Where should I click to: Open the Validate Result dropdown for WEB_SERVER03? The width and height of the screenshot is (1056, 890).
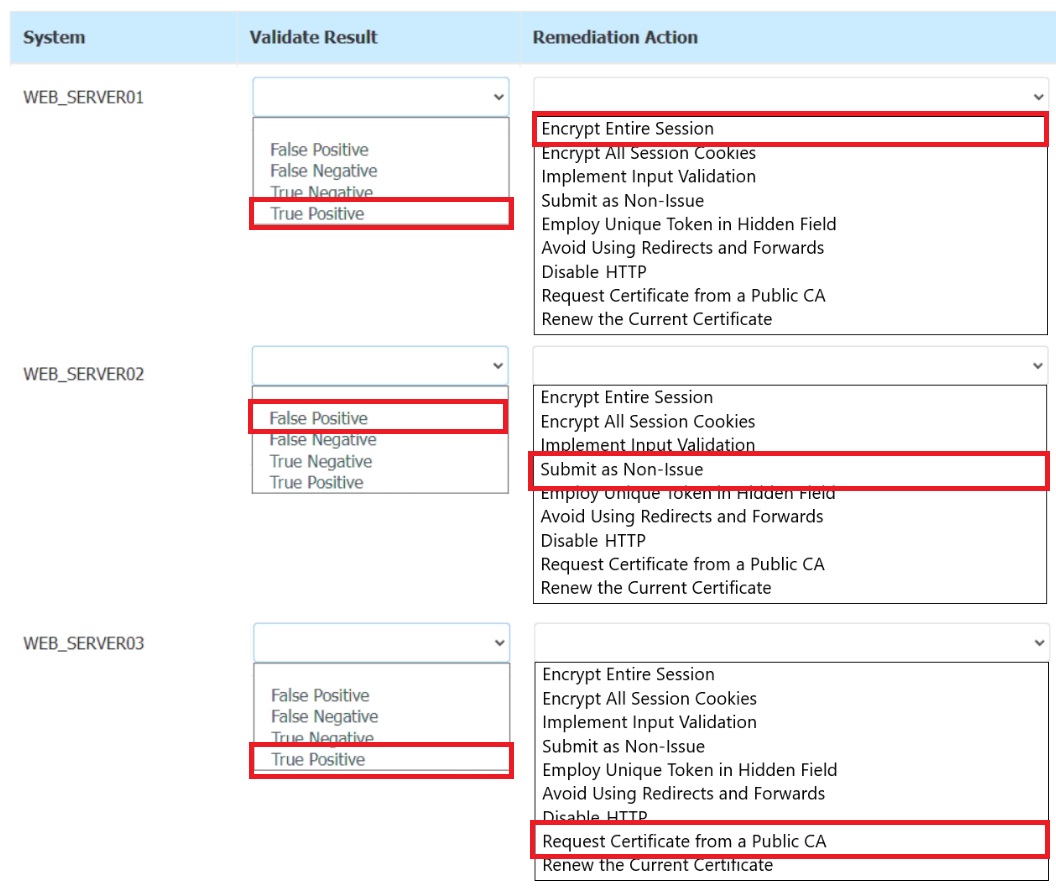(380, 642)
